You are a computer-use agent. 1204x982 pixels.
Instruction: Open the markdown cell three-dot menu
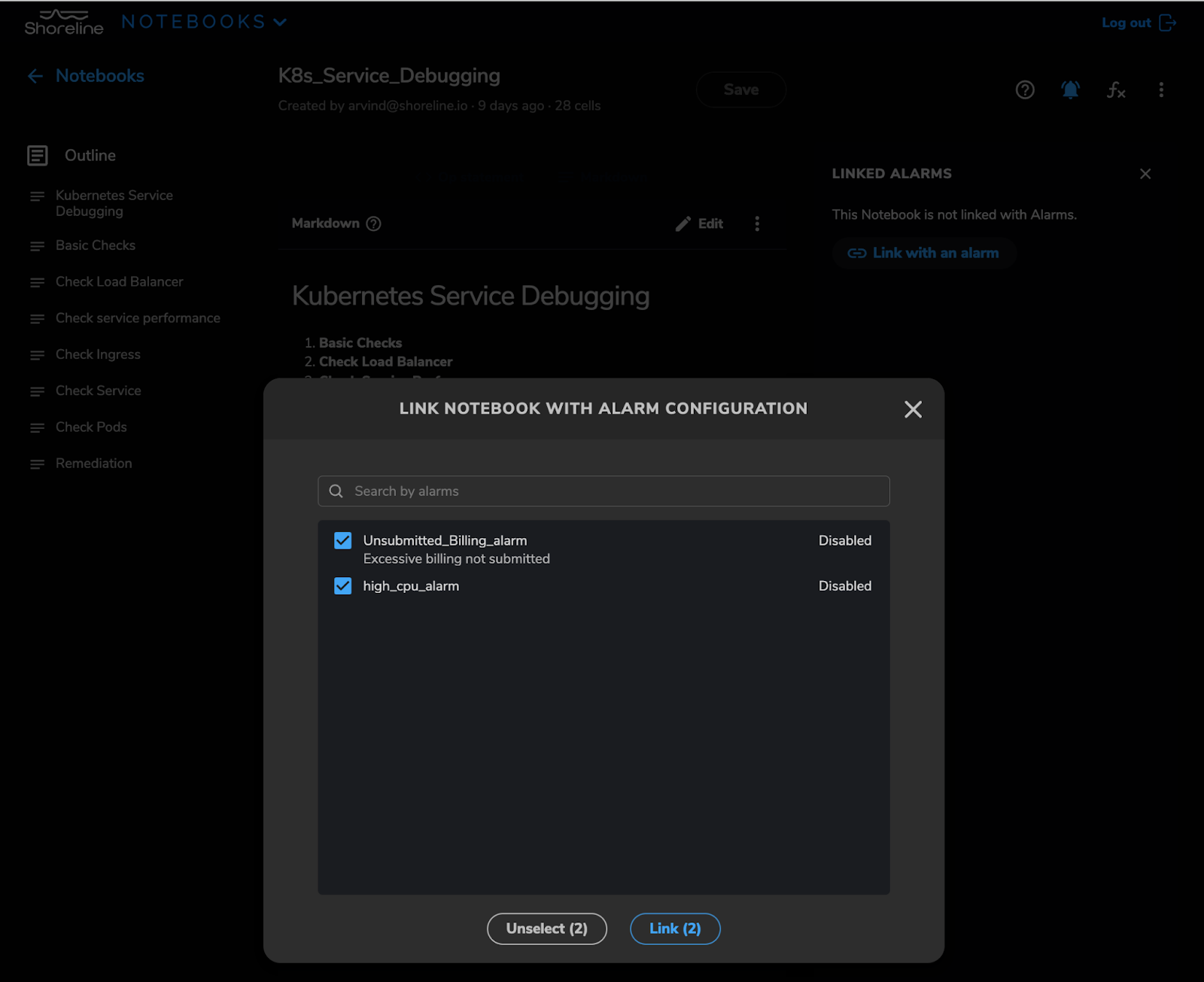[757, 223]
